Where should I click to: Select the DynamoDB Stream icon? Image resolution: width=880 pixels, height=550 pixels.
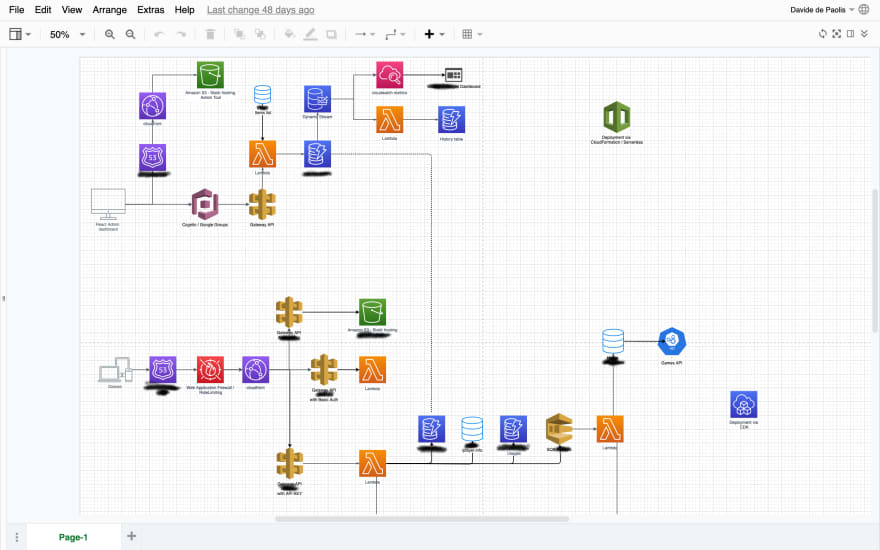click(317, 99)
